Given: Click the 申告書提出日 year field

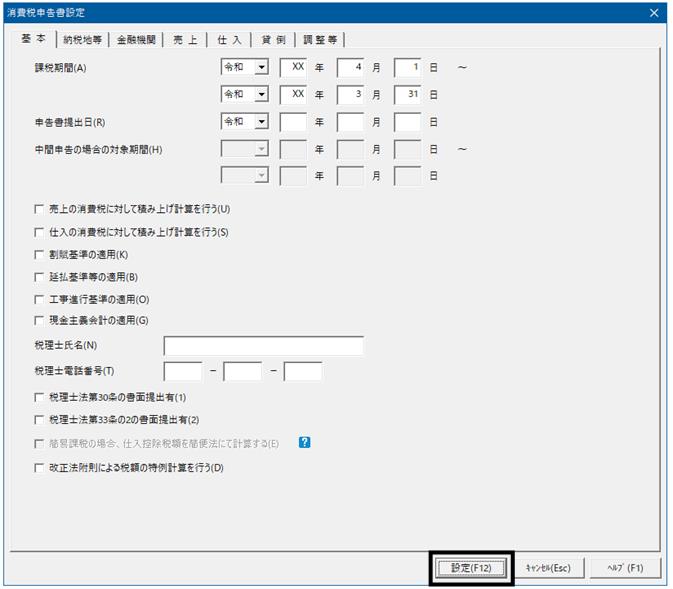Looking at the screenshot, I should [x=293, y=122].
